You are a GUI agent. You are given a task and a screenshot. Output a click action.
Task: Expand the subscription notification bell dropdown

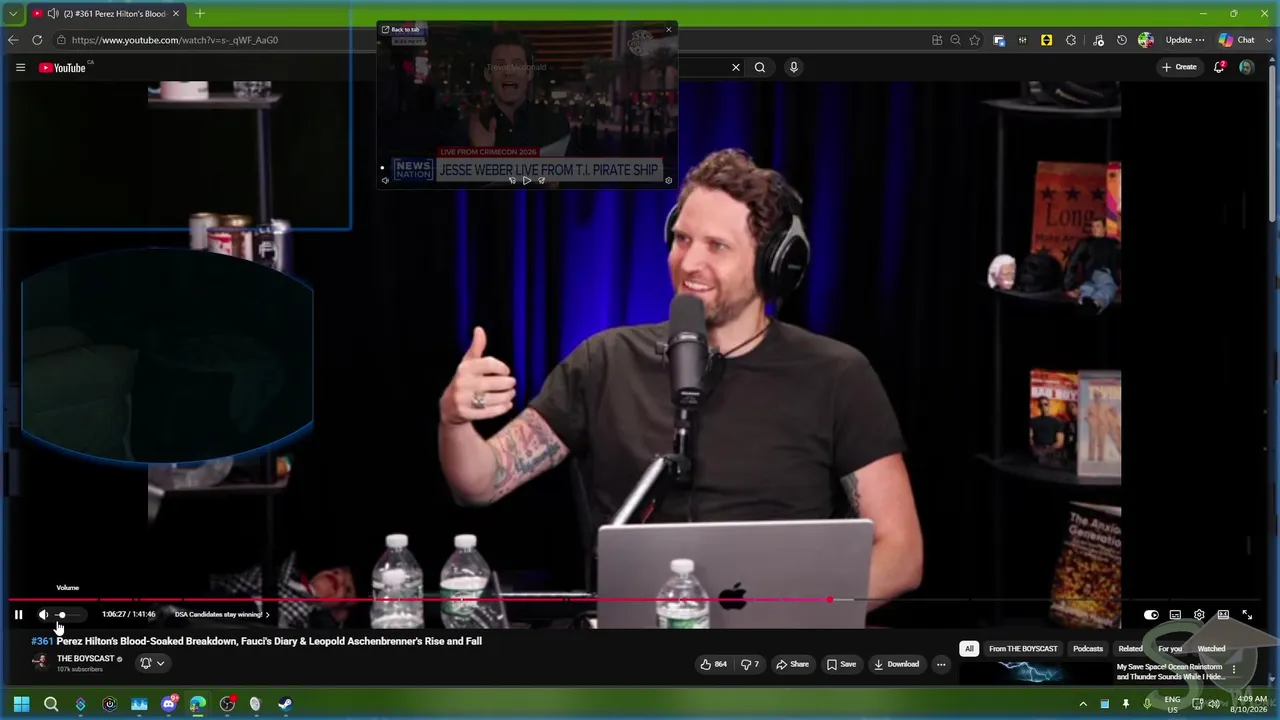pos(152,663)
